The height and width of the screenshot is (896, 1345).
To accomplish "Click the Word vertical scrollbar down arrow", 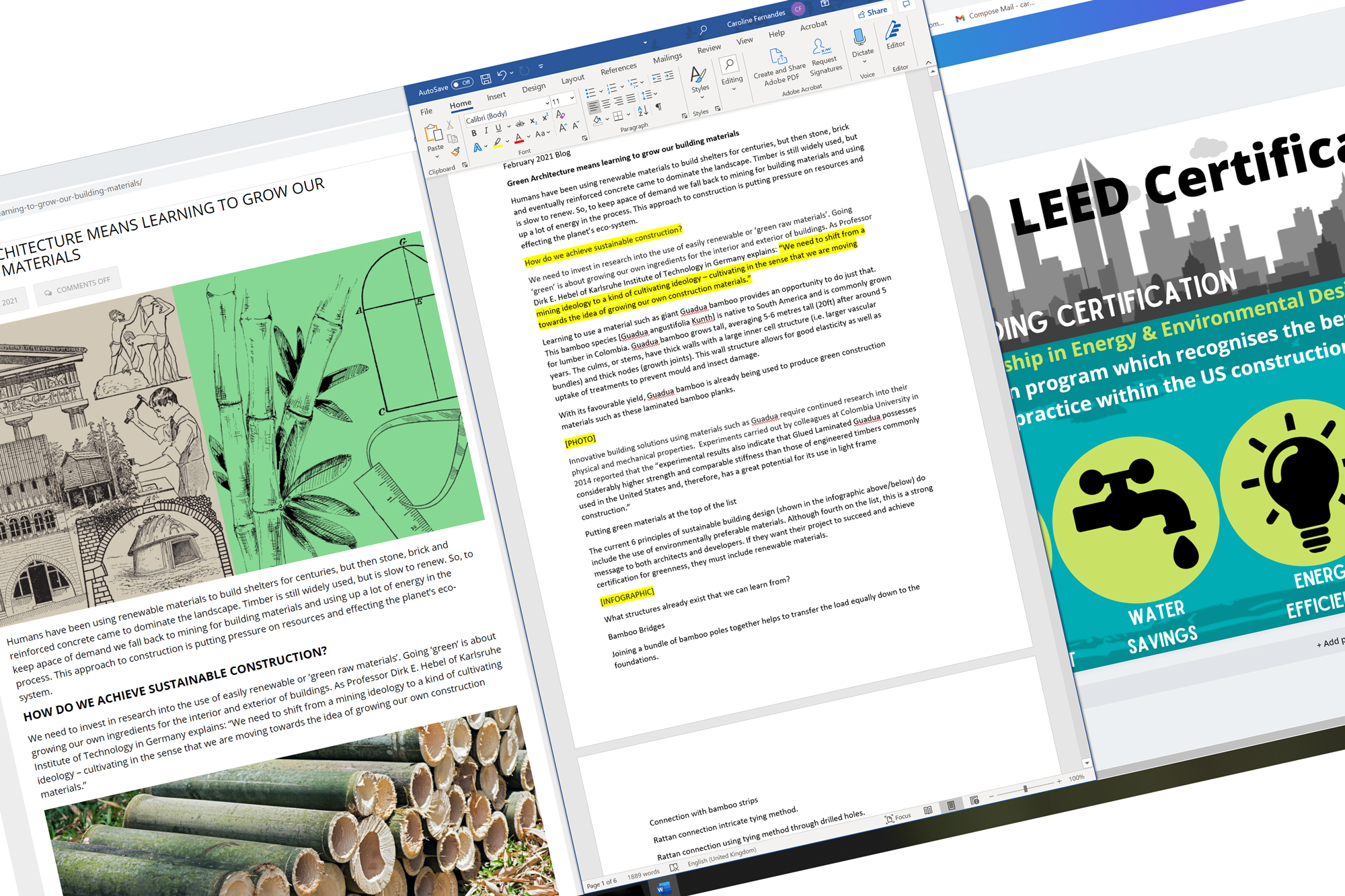I will [x=1087, y=763].
